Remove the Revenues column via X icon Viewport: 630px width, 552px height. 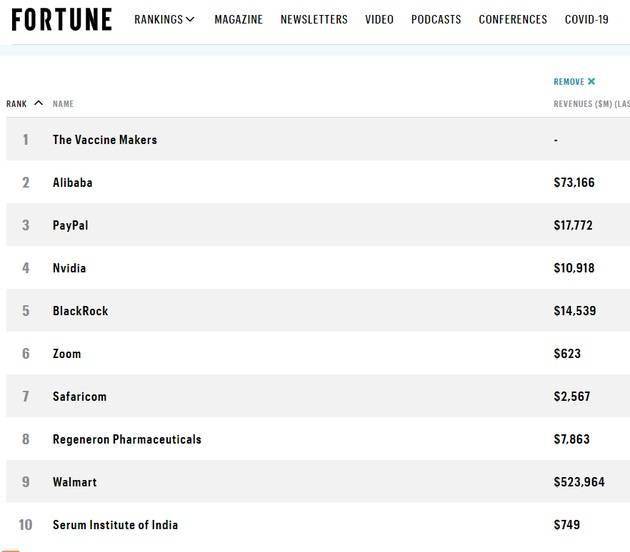(591, 82)
